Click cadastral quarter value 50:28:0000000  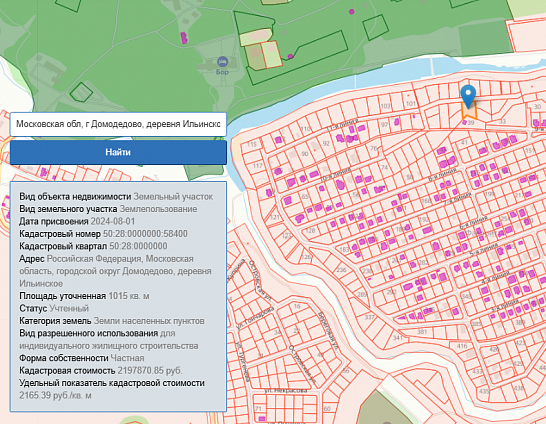pyautogui.click(x=138, y=246)
